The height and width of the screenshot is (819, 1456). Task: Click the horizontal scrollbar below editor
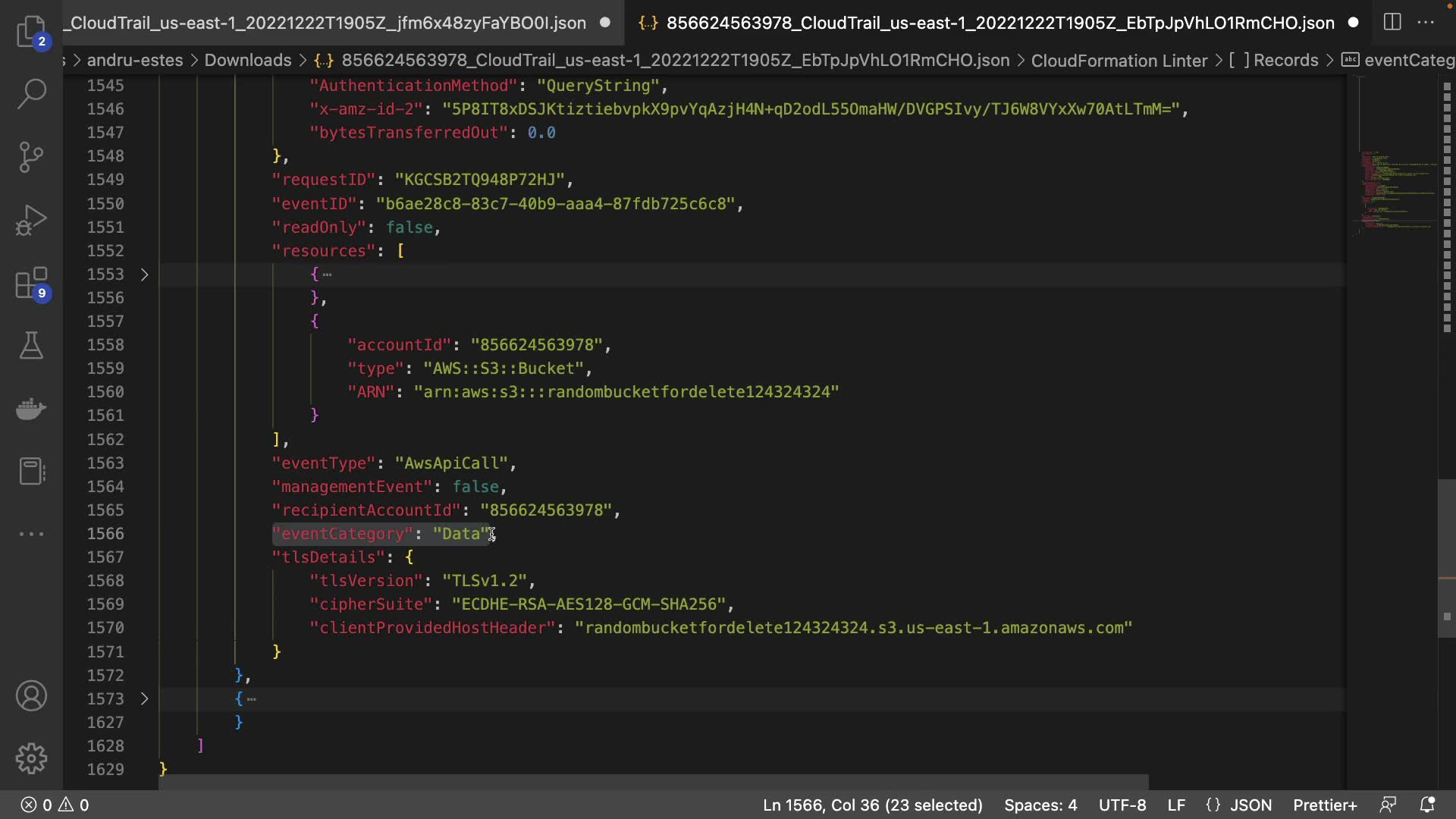coord(652,782)
